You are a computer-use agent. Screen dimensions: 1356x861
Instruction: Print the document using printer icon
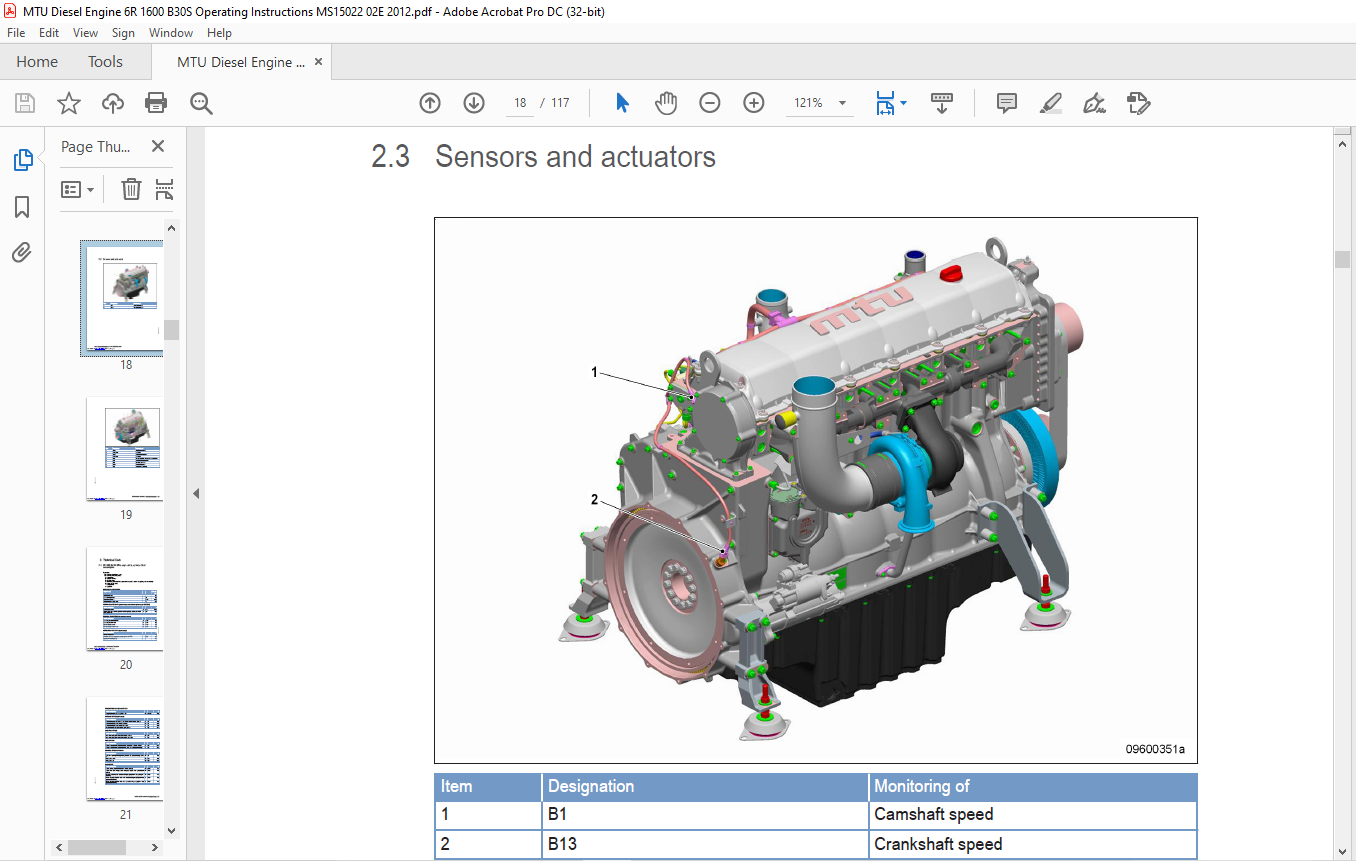click(156, 103)
